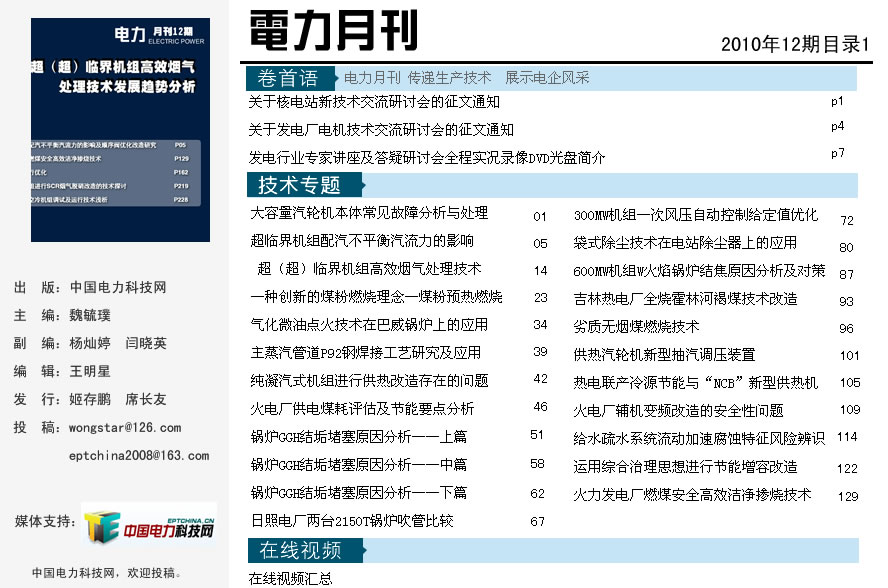Open article 300MW机组一次风压自动控制给定值优化
This screenshot has width=888, height=588.
(x=695, y=215)
